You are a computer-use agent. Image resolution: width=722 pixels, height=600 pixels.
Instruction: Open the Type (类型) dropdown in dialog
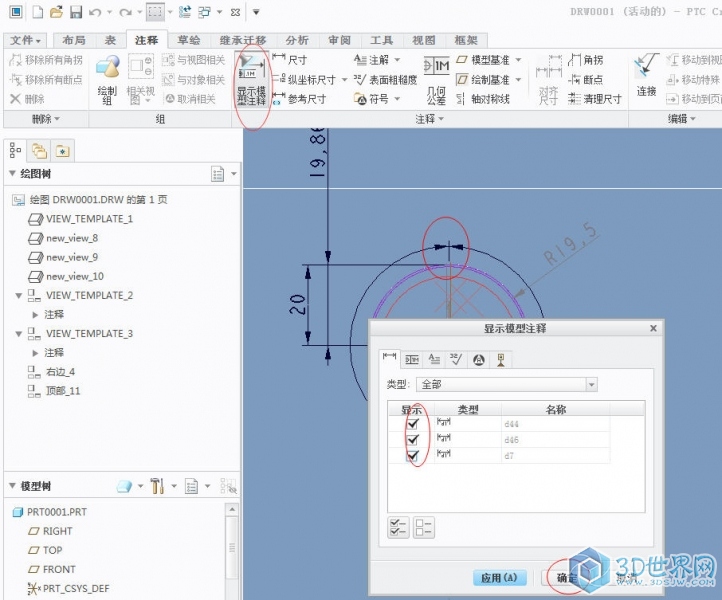[x=591, y=384]
